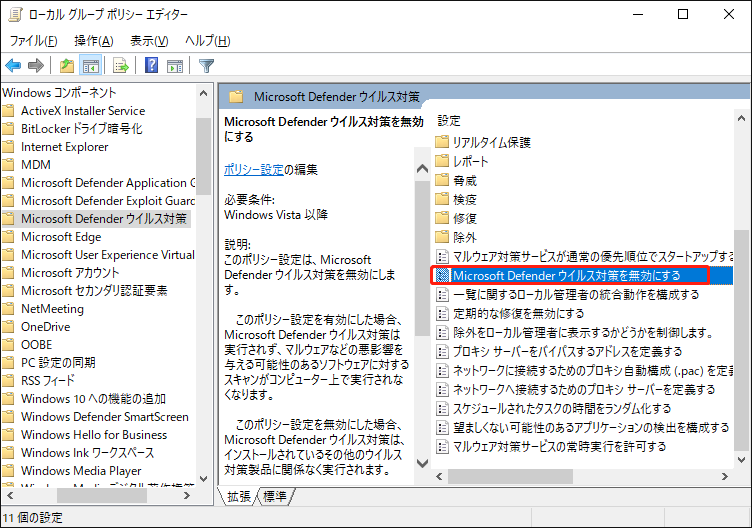This screenshot has height=528, width=752.
Task: Click the Export list toolbar icon
Action: tap(120, 65)
